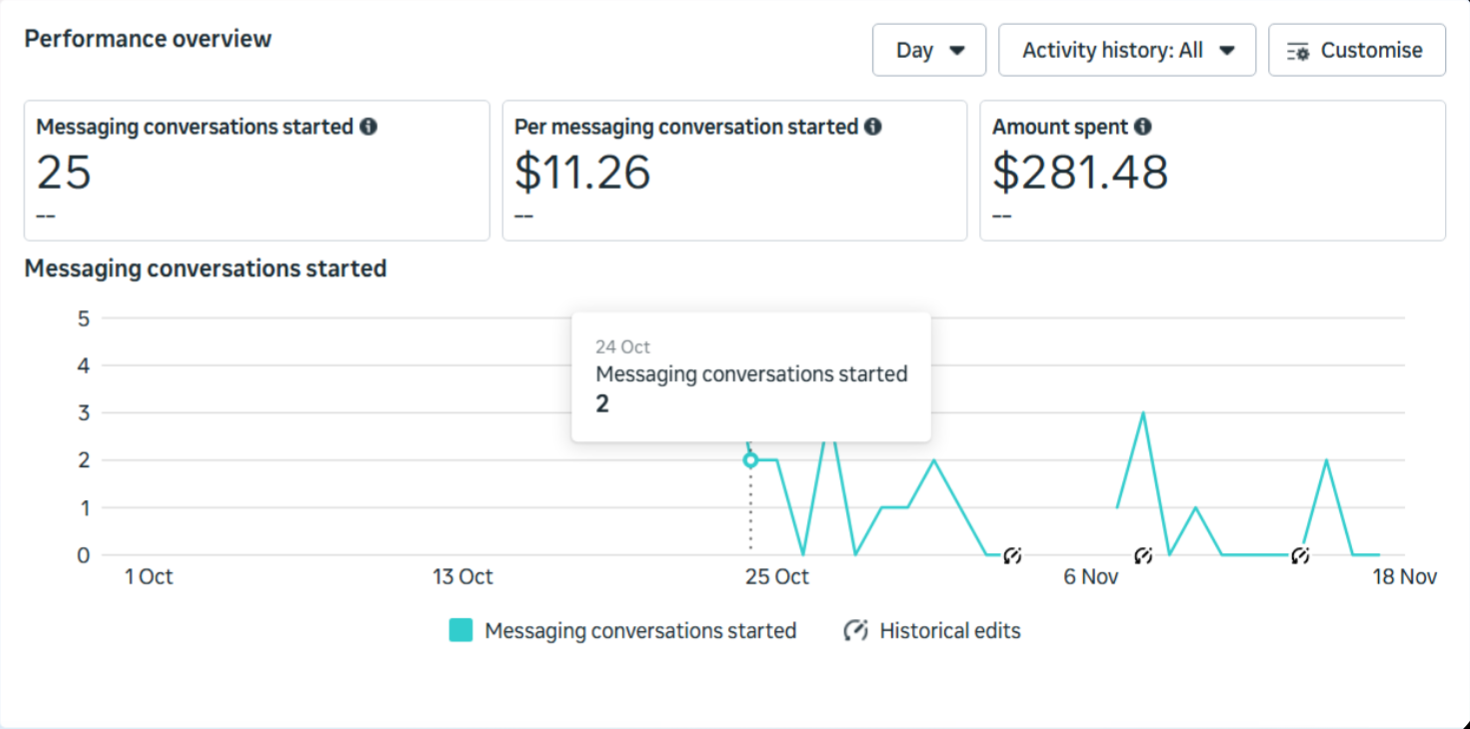Toggle Messaging conversations started legend label
This screenshot has height=729, width=1470.
(x=640, y=631)
